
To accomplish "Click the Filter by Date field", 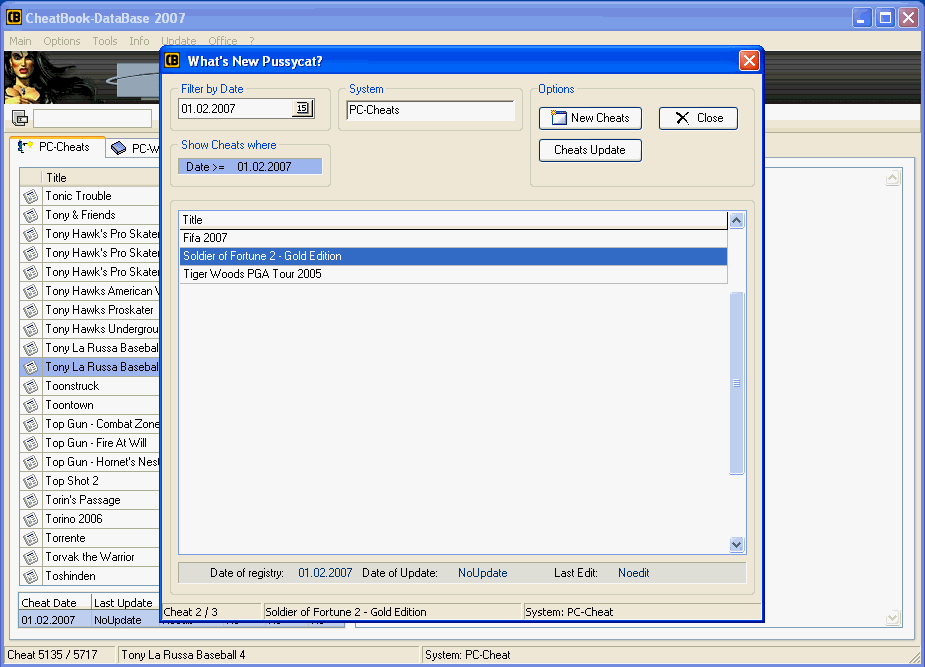I will coord(235,108).
